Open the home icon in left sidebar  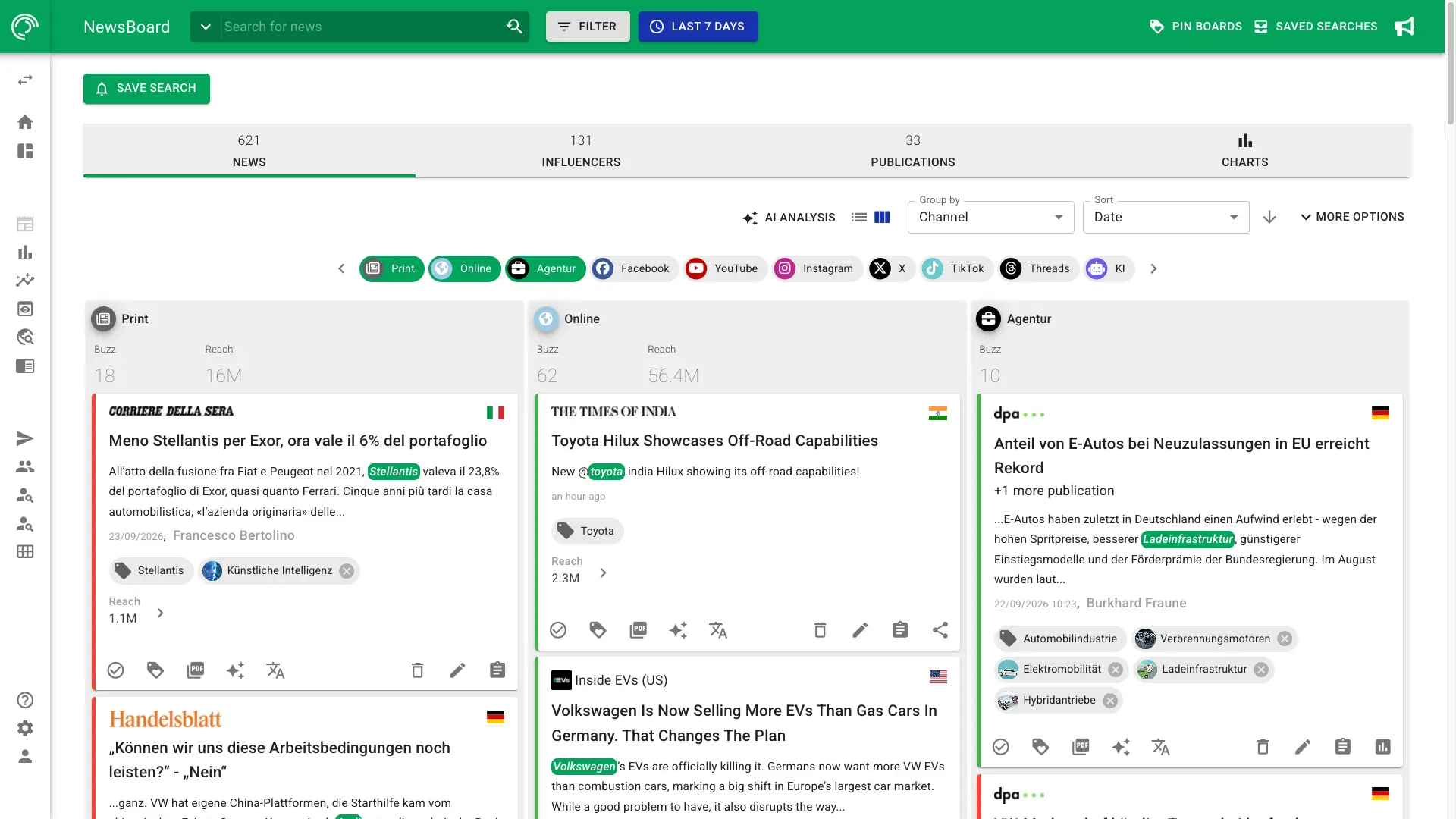[x=25, y=122]
